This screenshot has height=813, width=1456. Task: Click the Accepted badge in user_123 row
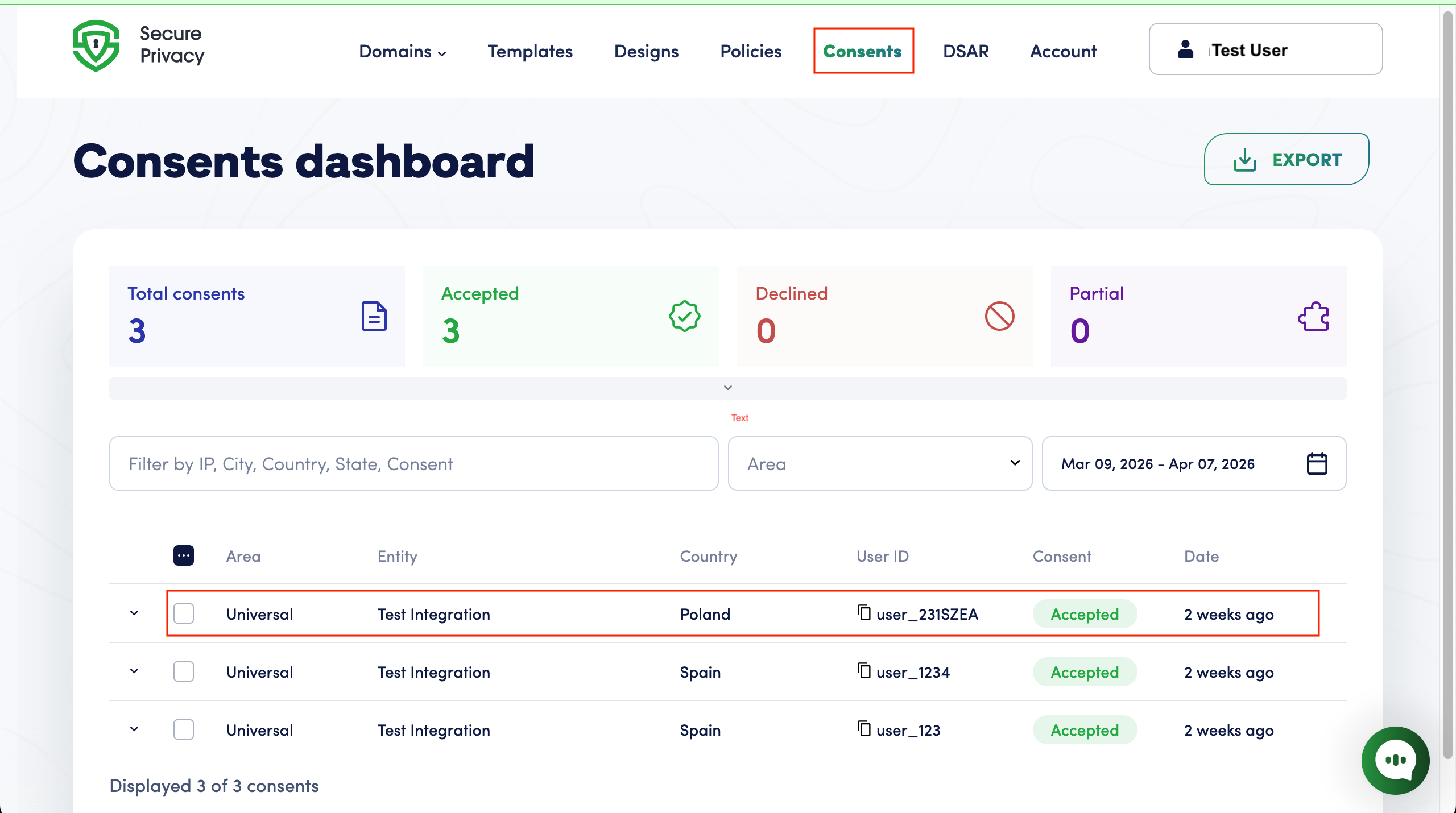click(1085, 730)
